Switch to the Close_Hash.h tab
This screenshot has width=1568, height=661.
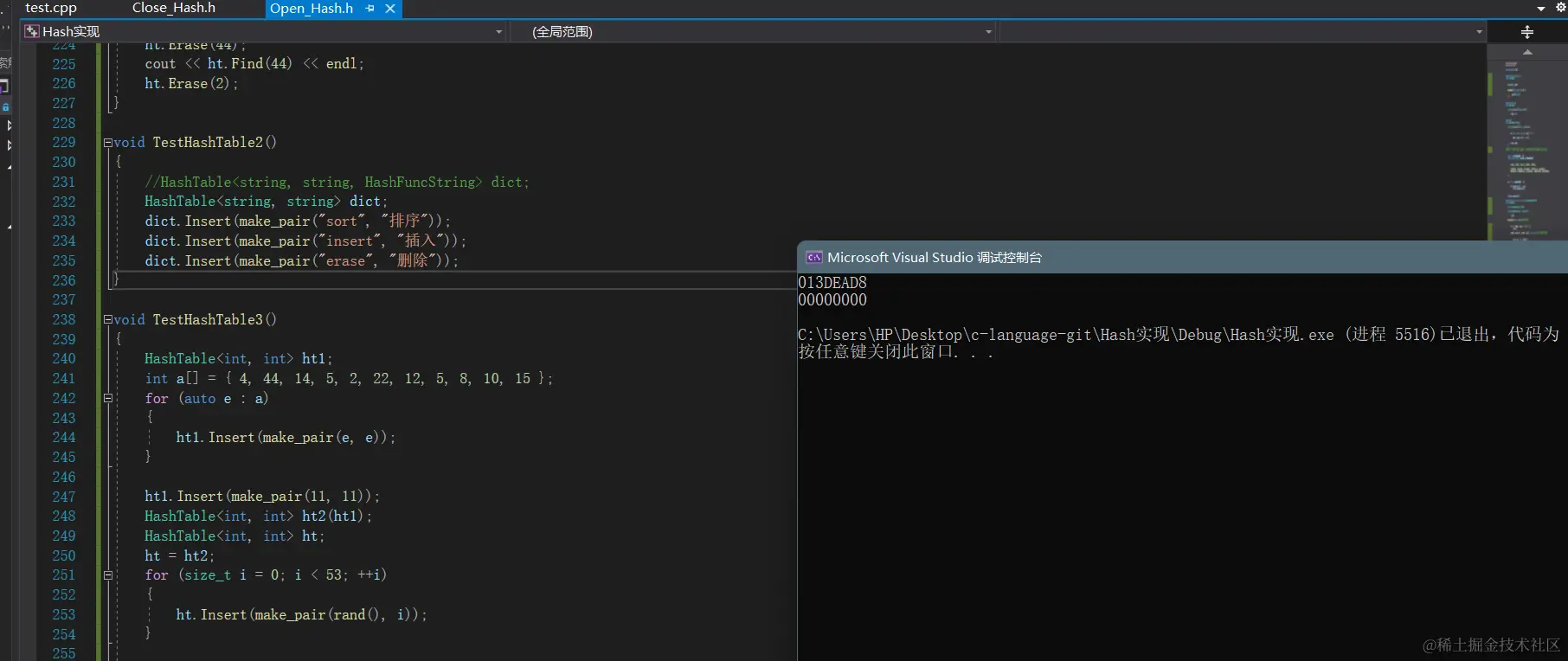point(174,8)
